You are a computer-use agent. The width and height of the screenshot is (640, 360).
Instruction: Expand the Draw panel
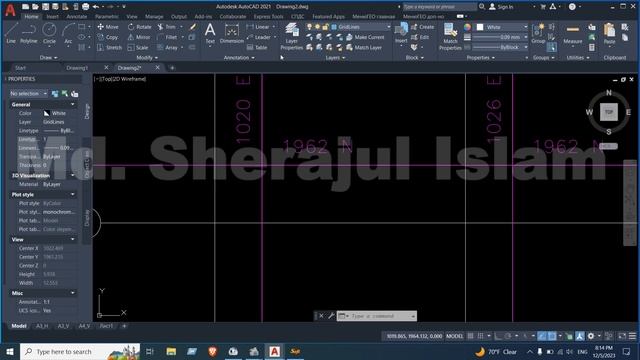pos(48,58)
